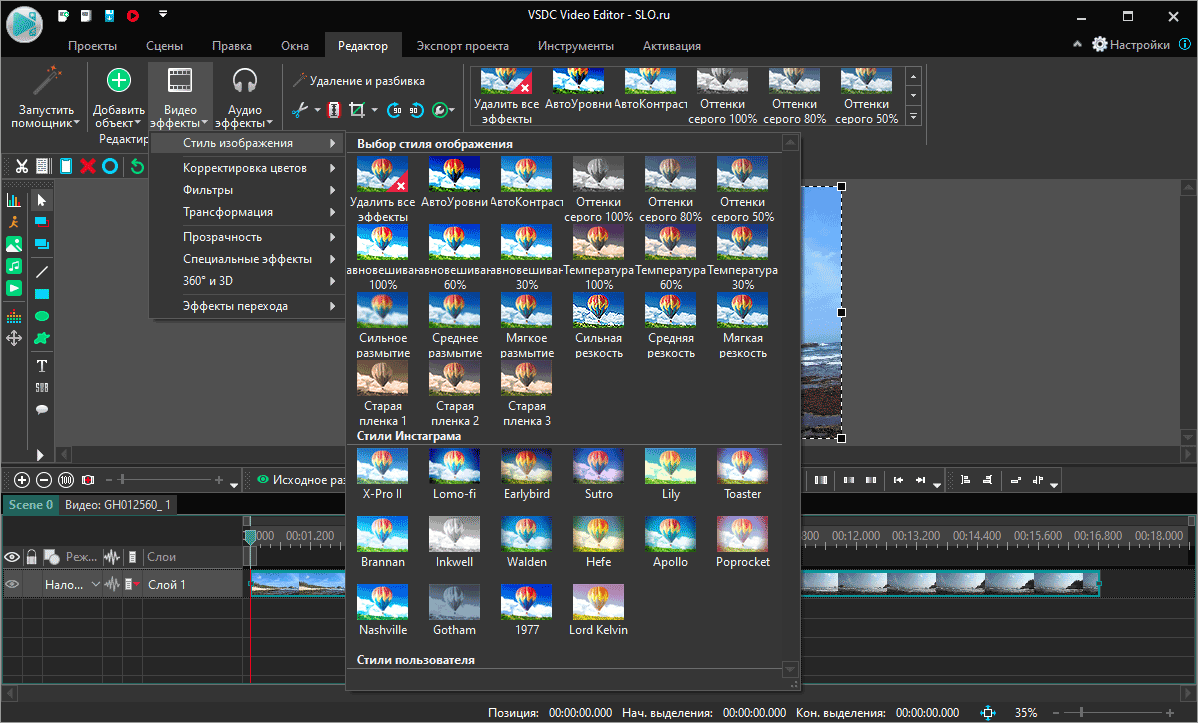Toggle the waveform icon in layer header
The height and width of the screenshot is (723, 1198).
[x=112, y=557]
